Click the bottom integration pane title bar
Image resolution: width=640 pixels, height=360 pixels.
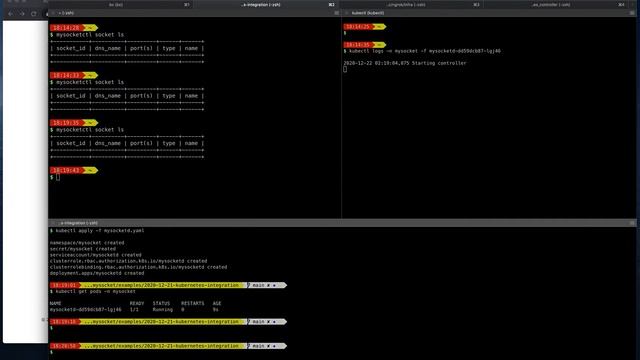pos(342,223)
